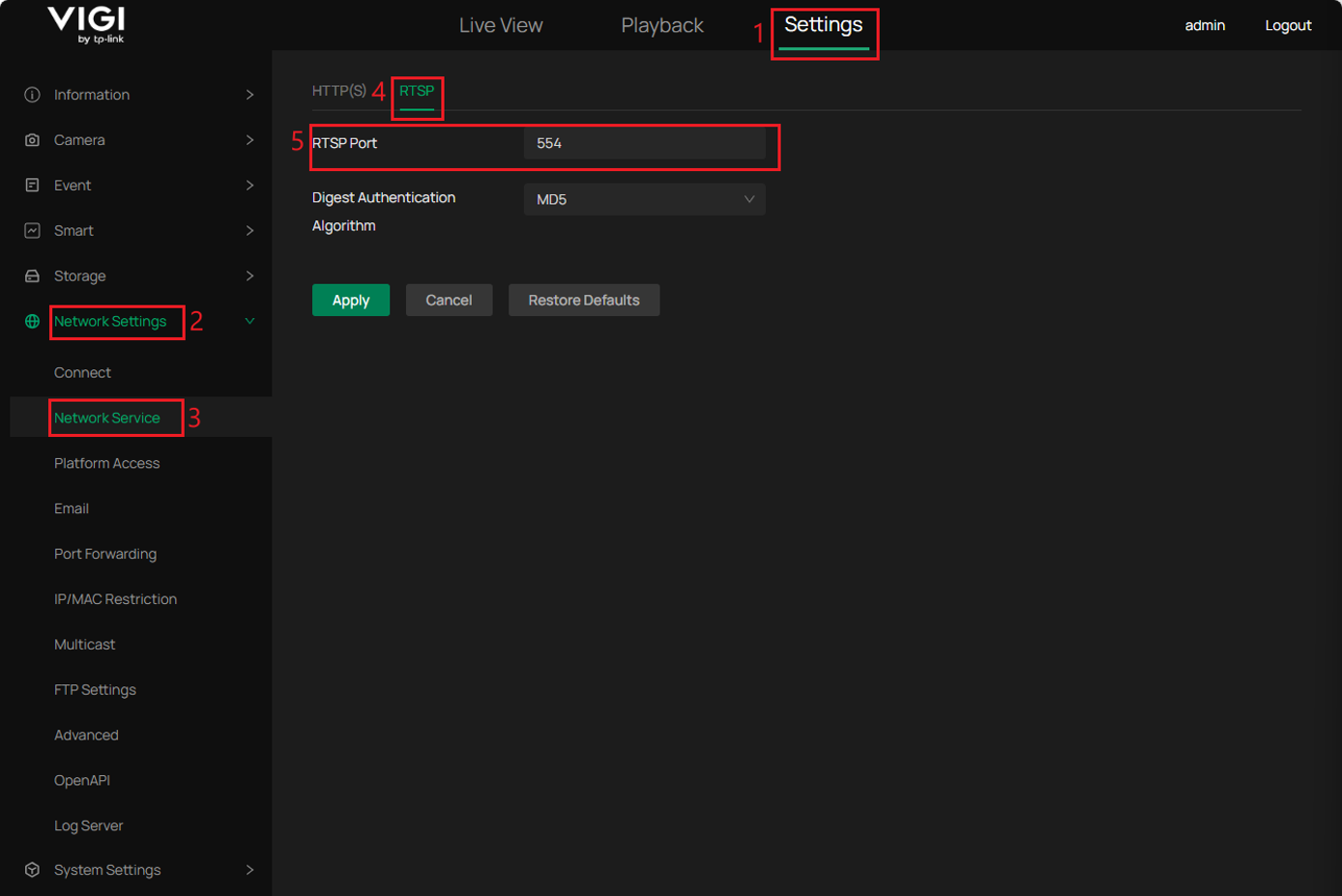Select the Network Service submenu item

[107, 418]
